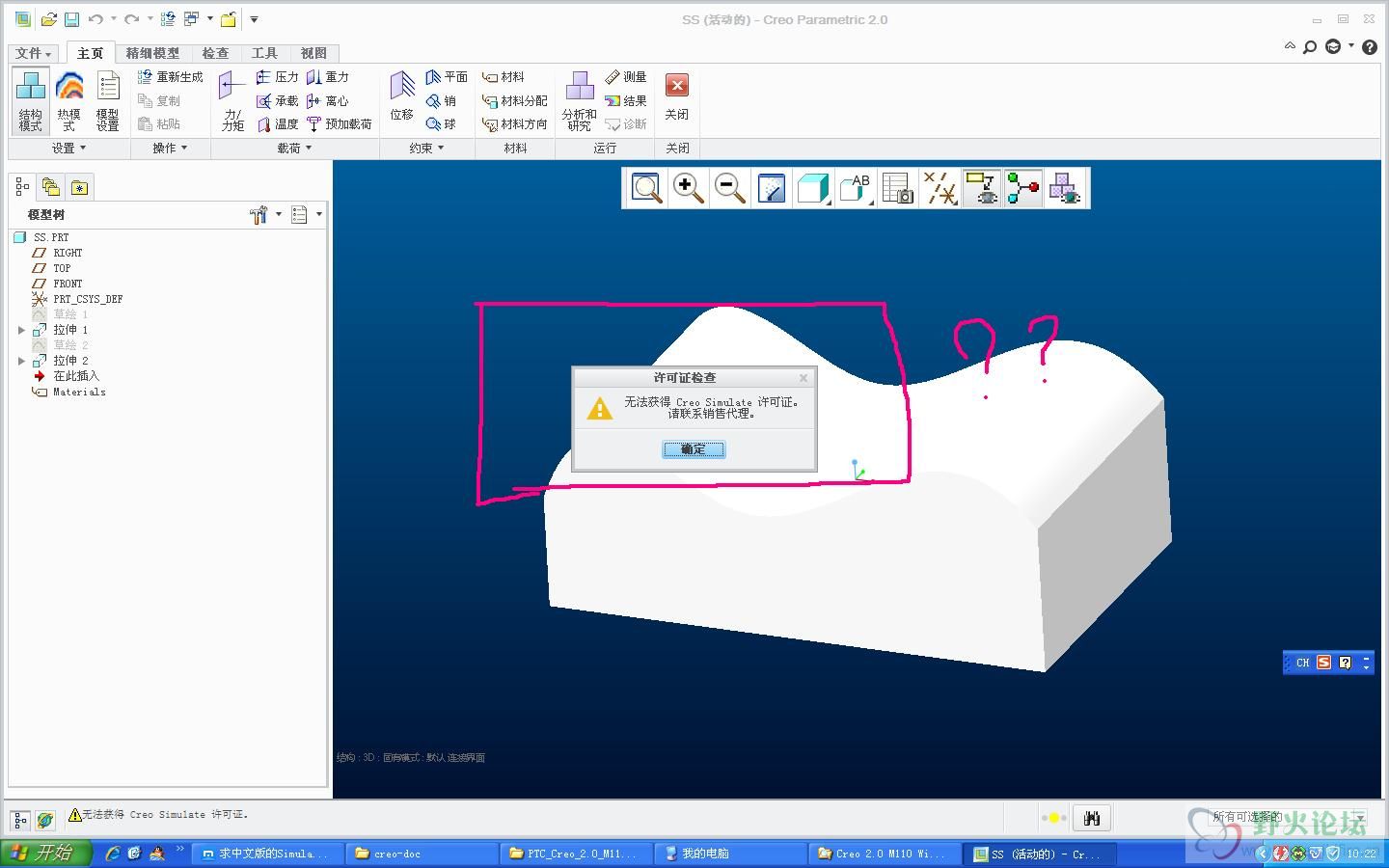Screen dimensions: 1389x868
Task: Select SS.PRT in model tree
Action: click(51, 237)
